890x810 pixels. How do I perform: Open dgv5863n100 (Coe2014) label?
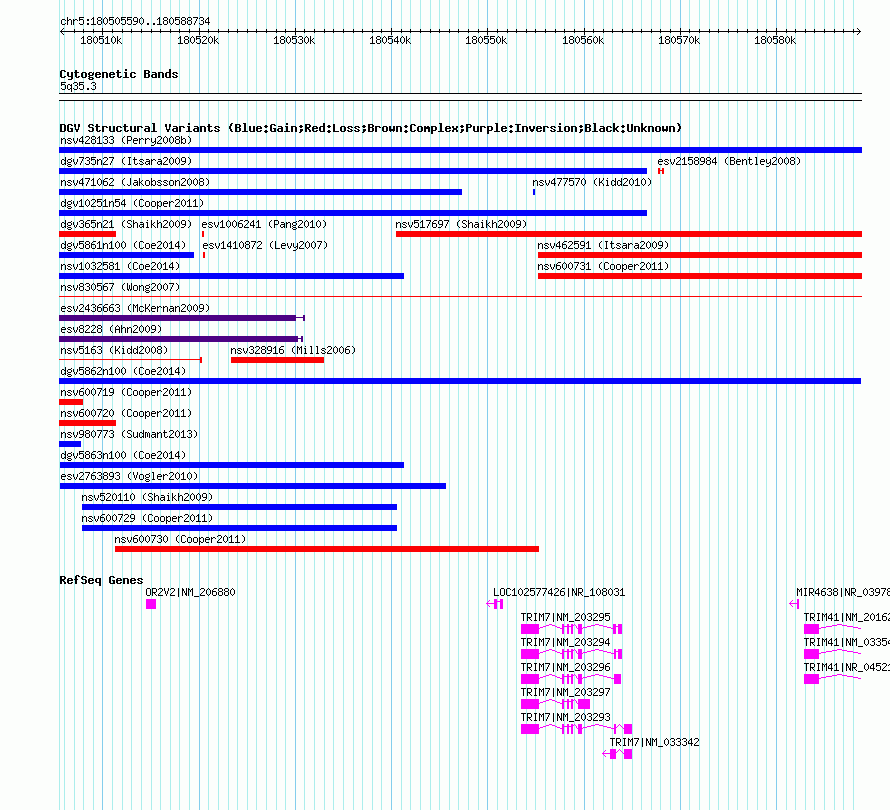pyautogui.click(x=123, y=455)
